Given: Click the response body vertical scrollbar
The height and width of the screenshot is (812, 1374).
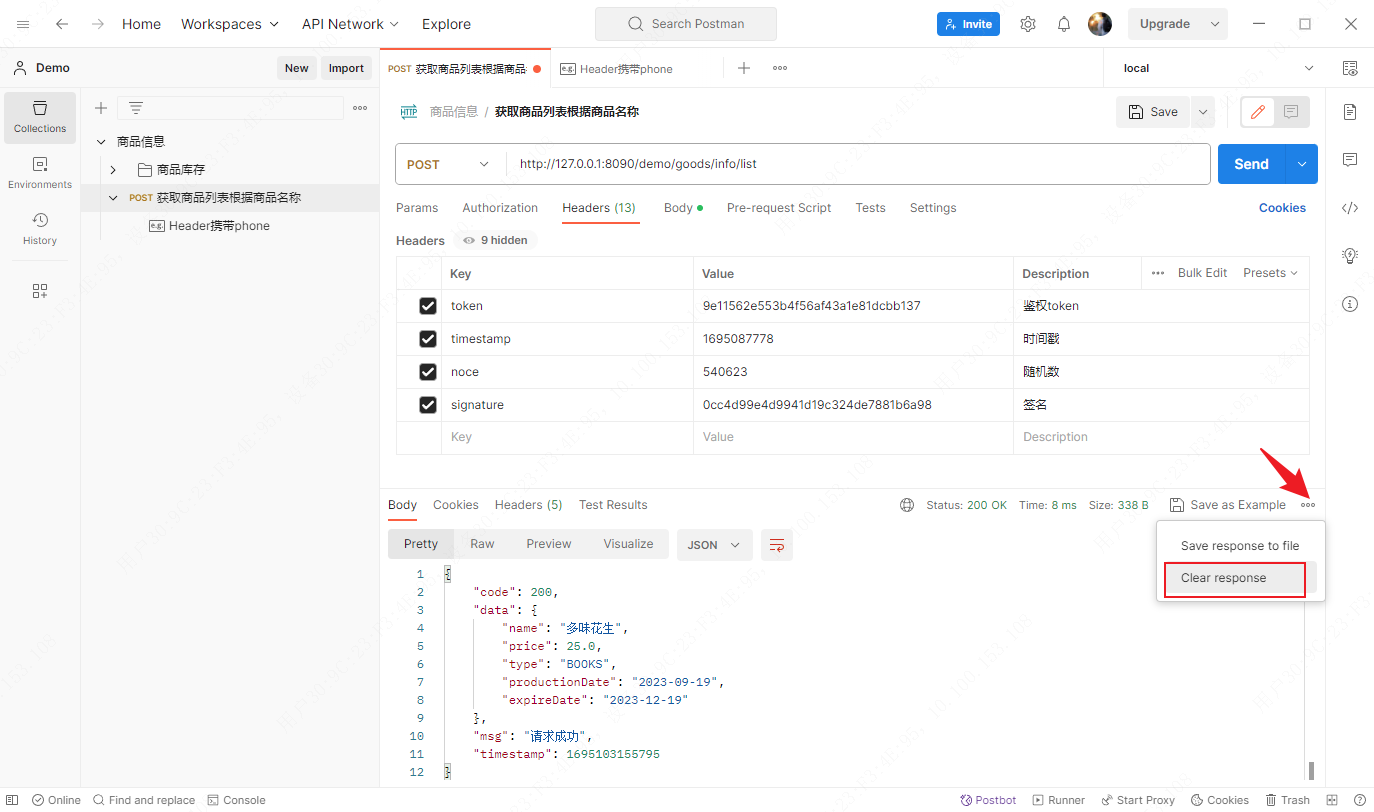Looking at the screenshot, I should pyautogui.click(x=1311, y=770).
